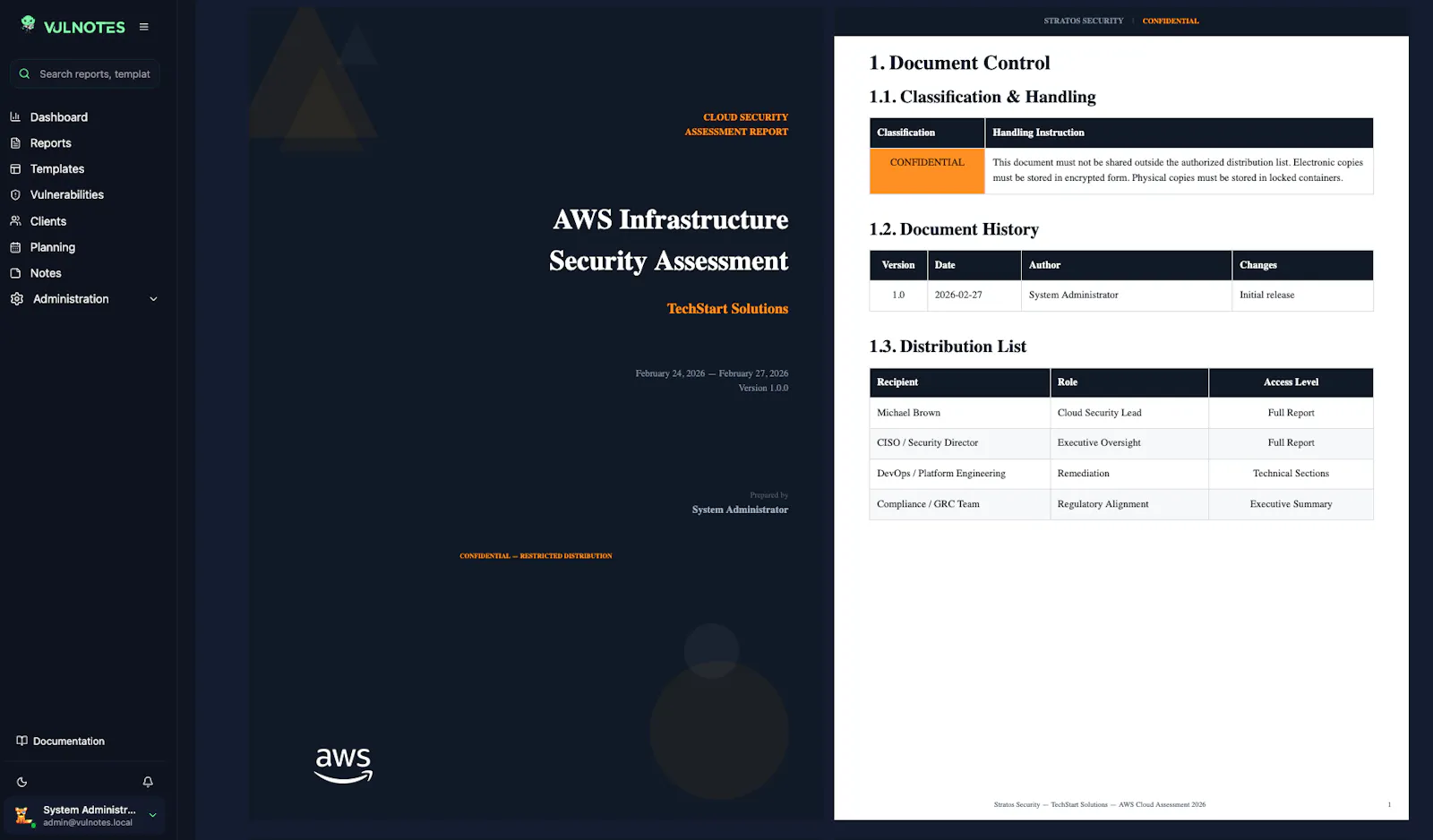
Task: Click the 'Cloud Security Lead' role cell
Action: tap(1128, 413)
